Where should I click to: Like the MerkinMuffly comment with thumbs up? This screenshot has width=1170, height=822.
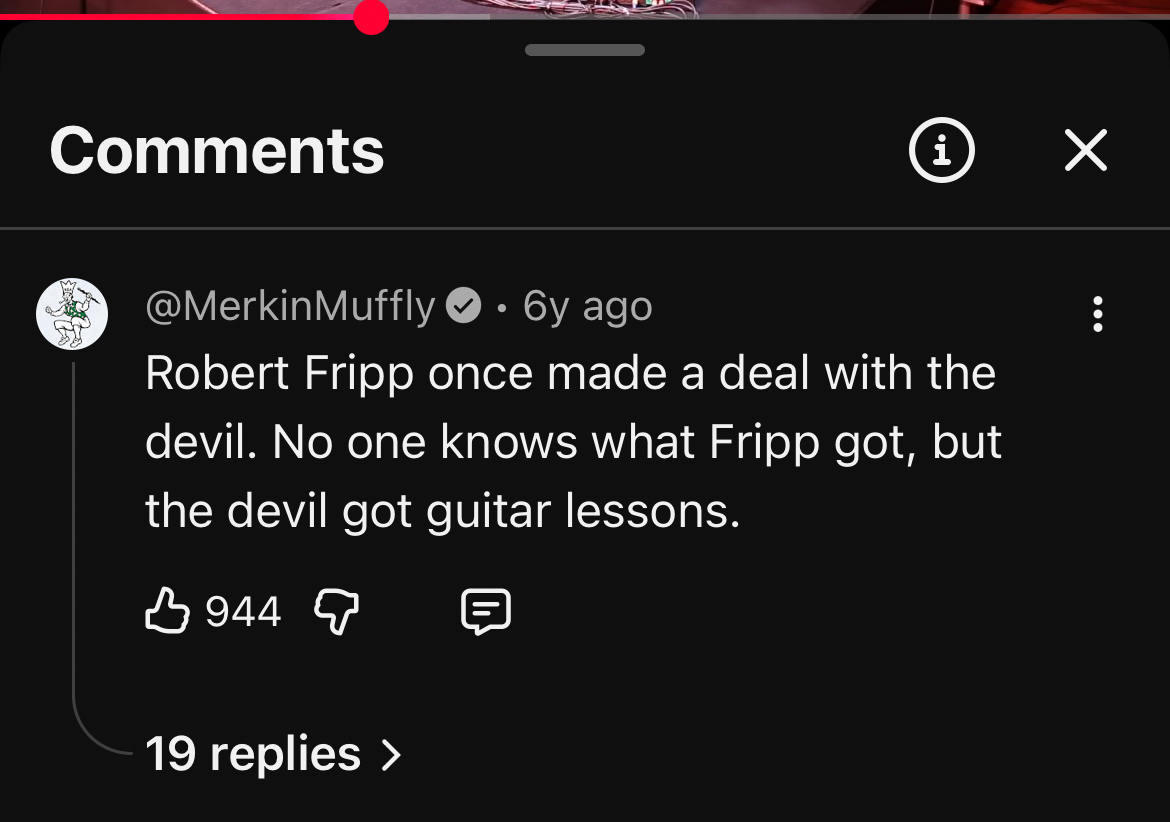[x=167, y=610]
